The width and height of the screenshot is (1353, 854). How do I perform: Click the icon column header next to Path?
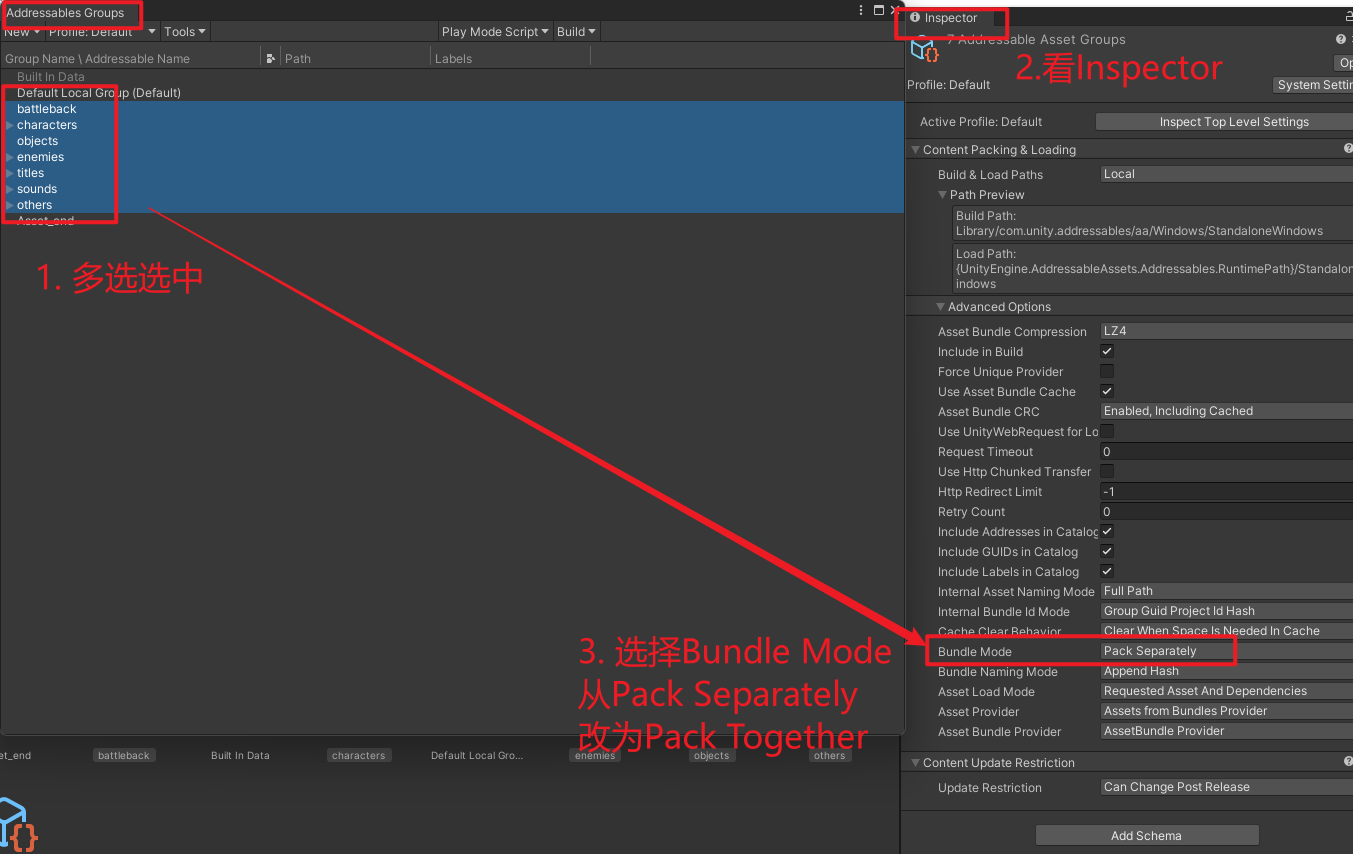[x=271, y=58]
